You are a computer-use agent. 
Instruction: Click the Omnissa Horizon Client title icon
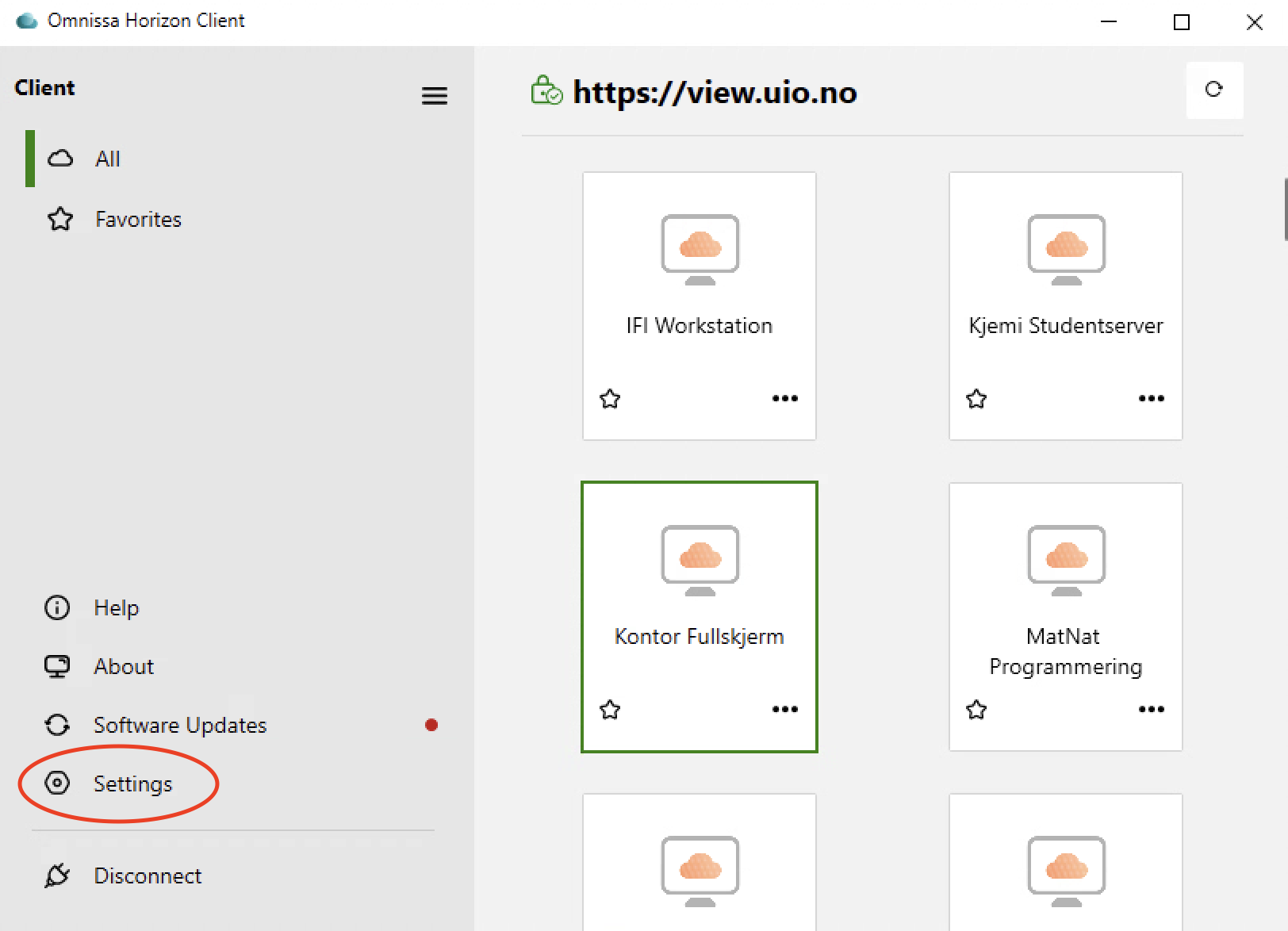(27, 21)
